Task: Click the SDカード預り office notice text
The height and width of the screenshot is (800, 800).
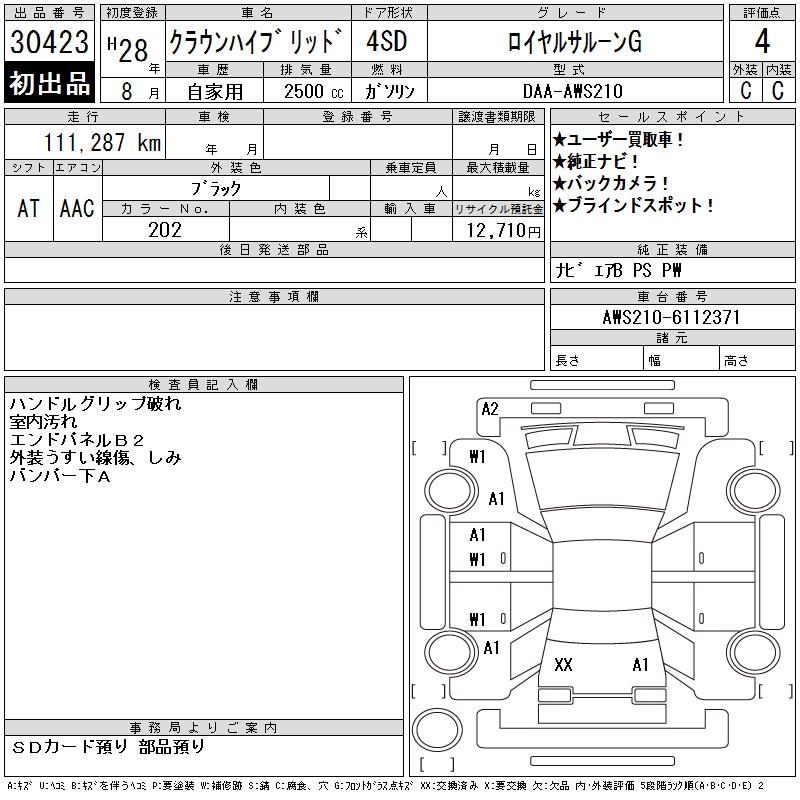Action: click(x=69, y=747)
